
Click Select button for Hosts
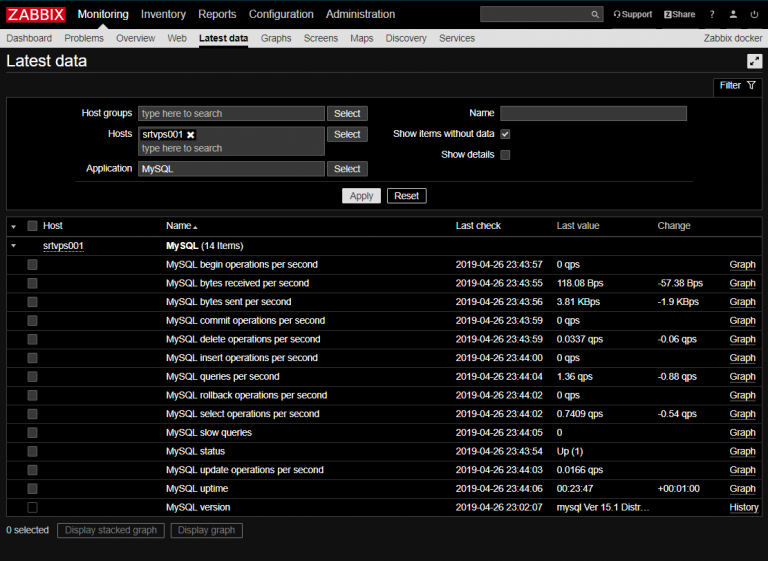[347, 134]
